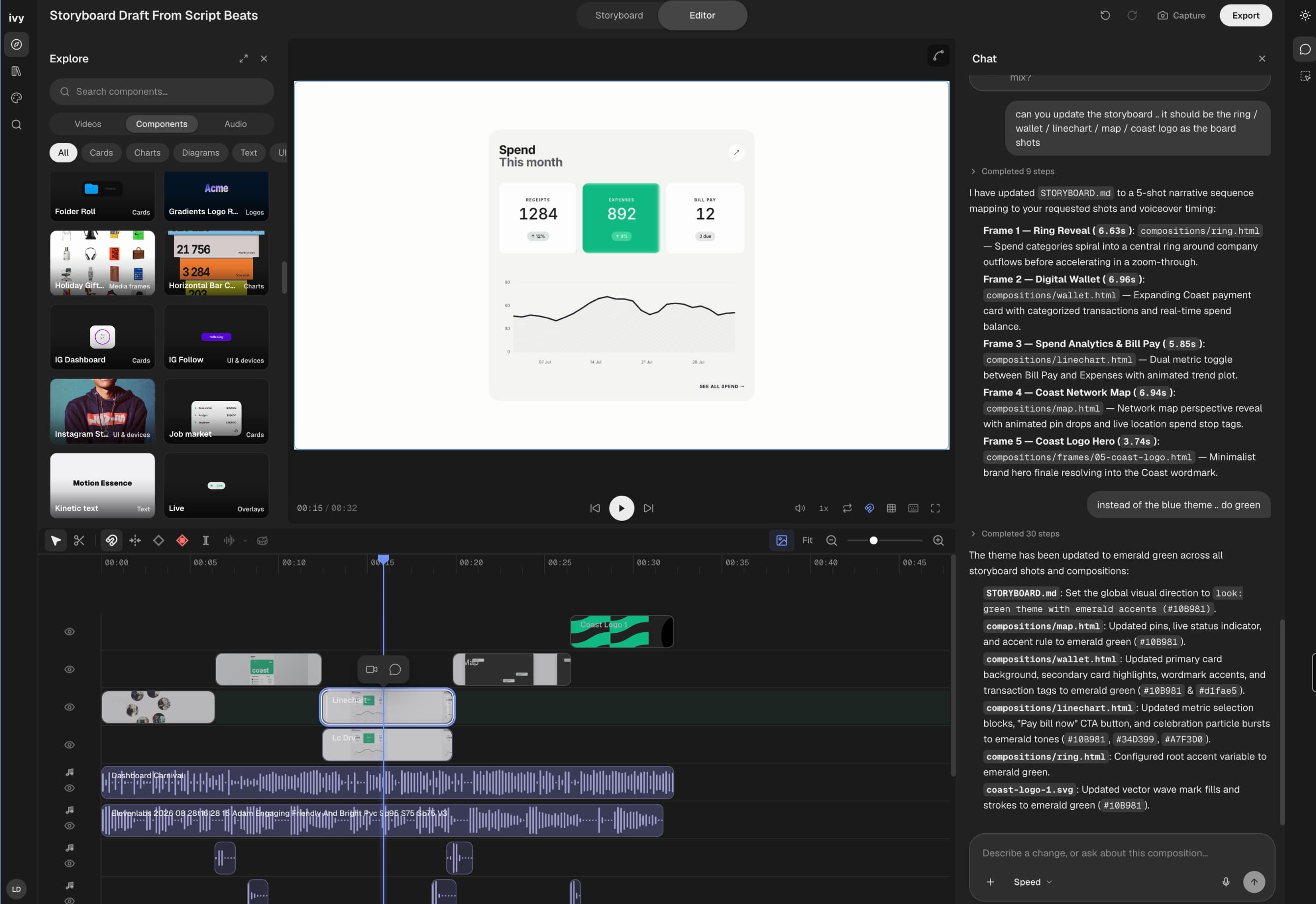
Task: Select the scissors cut tool
Action: [79, 541]
